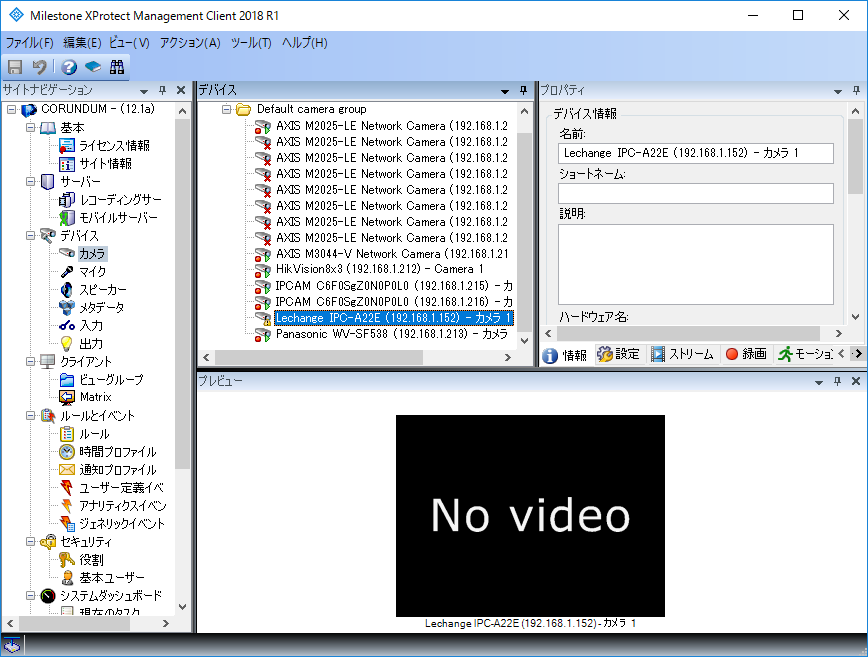Open 時間プロファイル node

117,452
